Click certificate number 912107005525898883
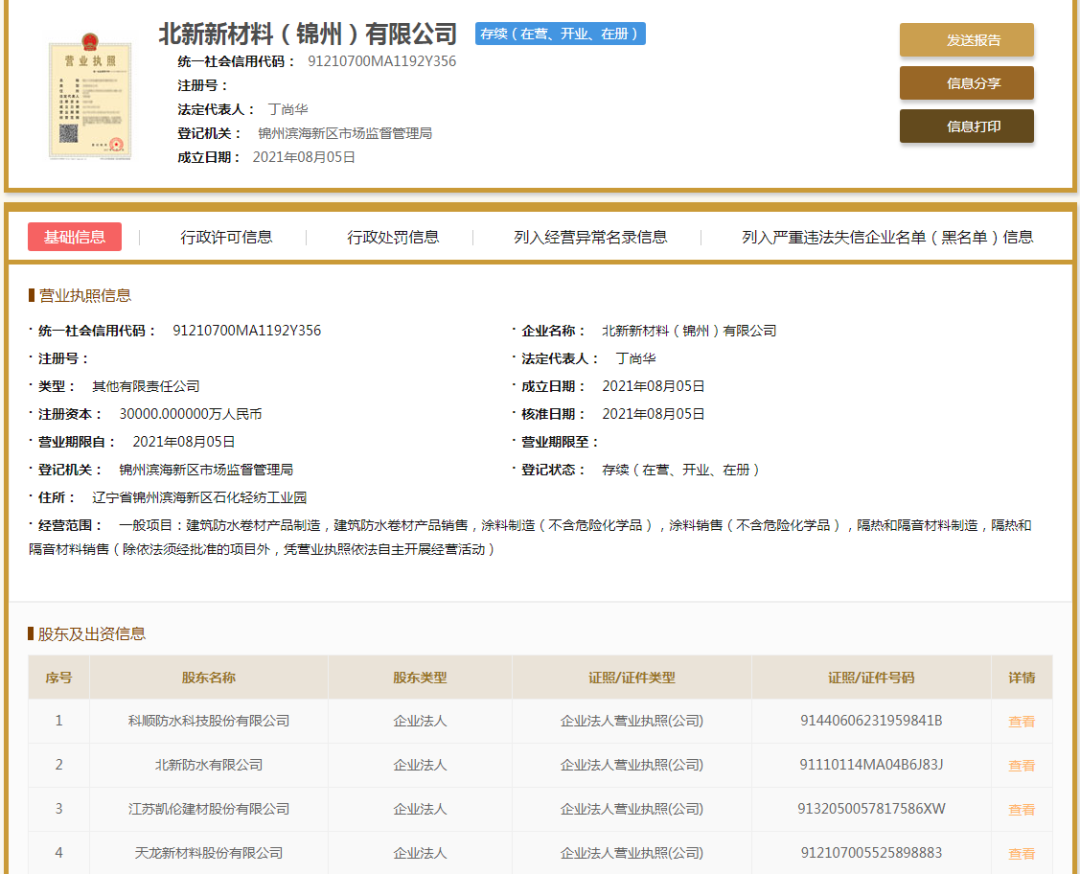 click(x=871, y=853)
